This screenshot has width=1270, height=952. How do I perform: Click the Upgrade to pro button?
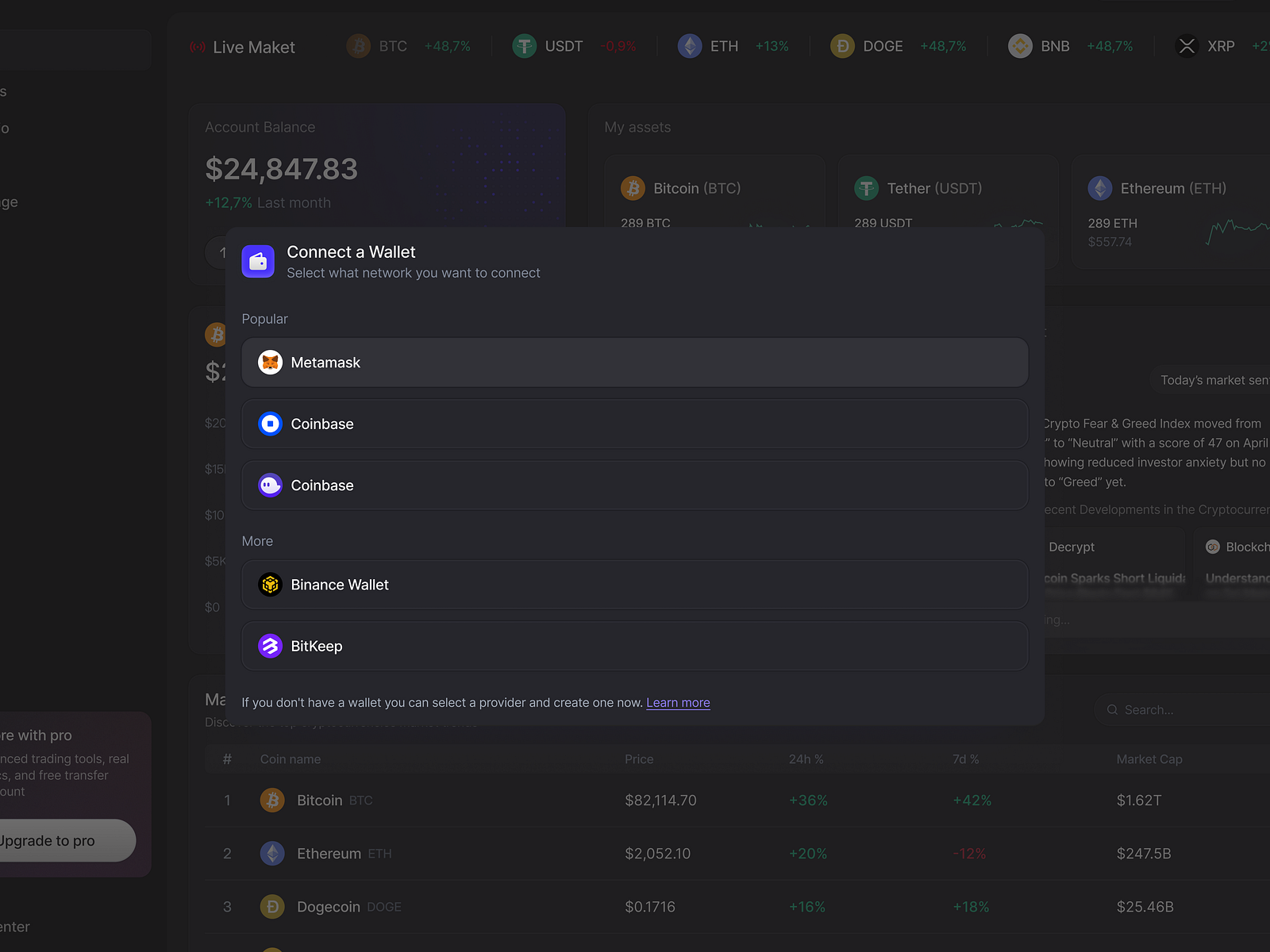click(x=48, y=840)
